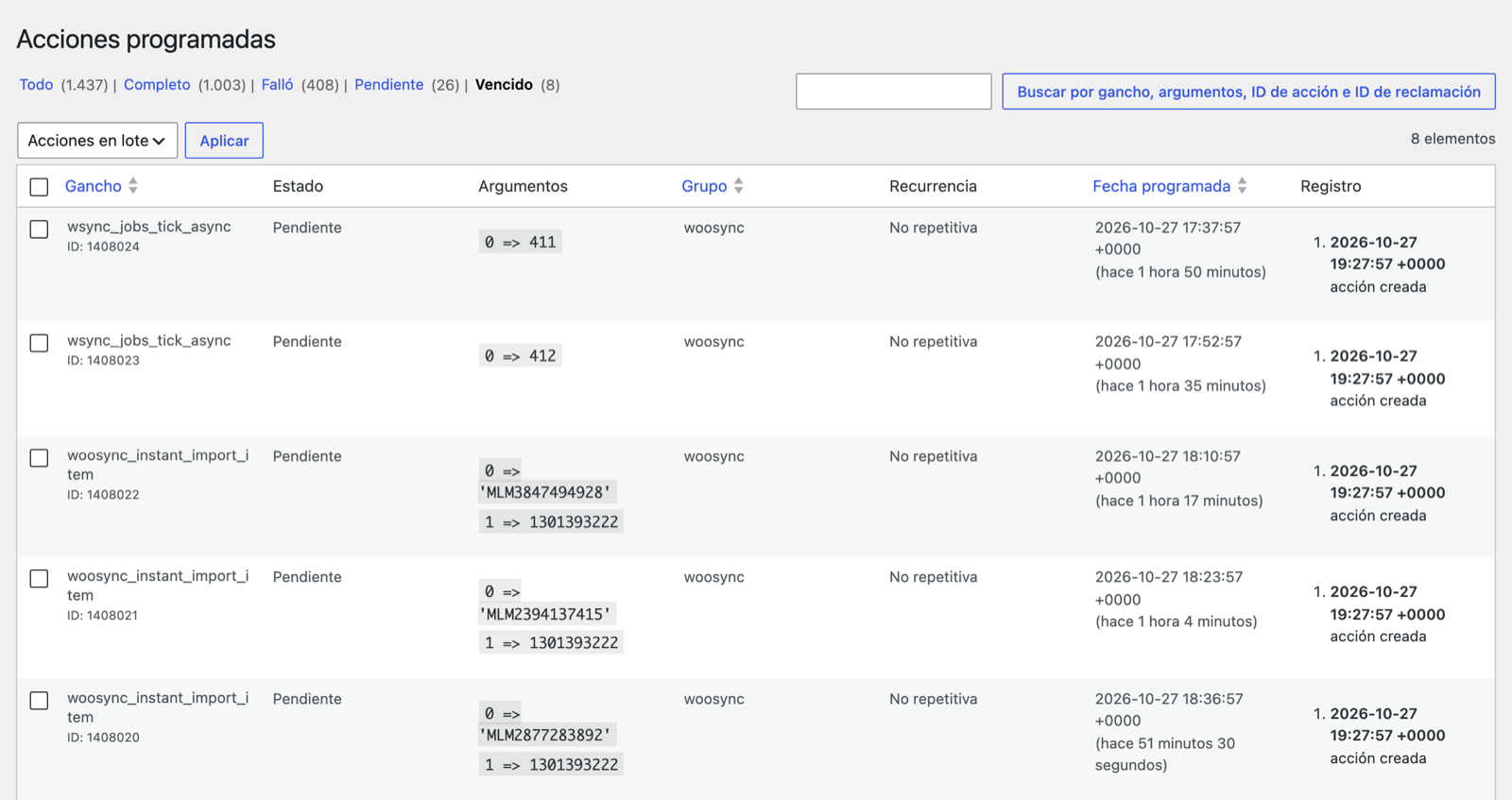Click the Acciones programadas heading
Screen dimensions: 1512x800
tap(146, 40)
